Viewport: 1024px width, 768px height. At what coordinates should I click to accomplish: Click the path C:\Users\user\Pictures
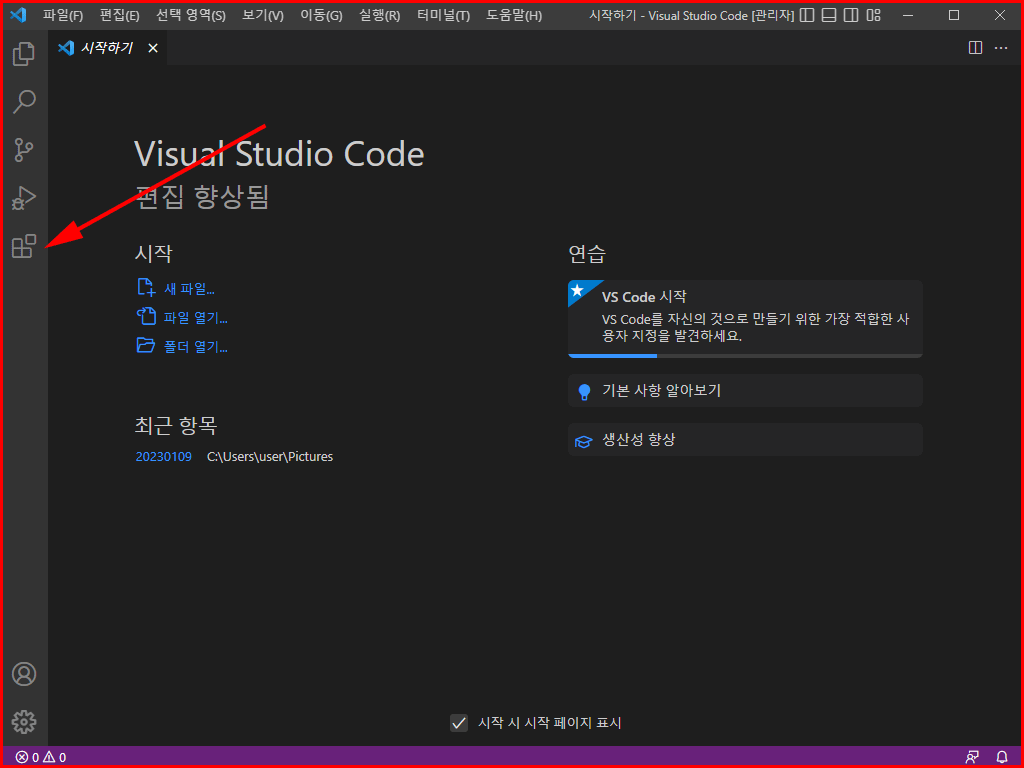270,456
